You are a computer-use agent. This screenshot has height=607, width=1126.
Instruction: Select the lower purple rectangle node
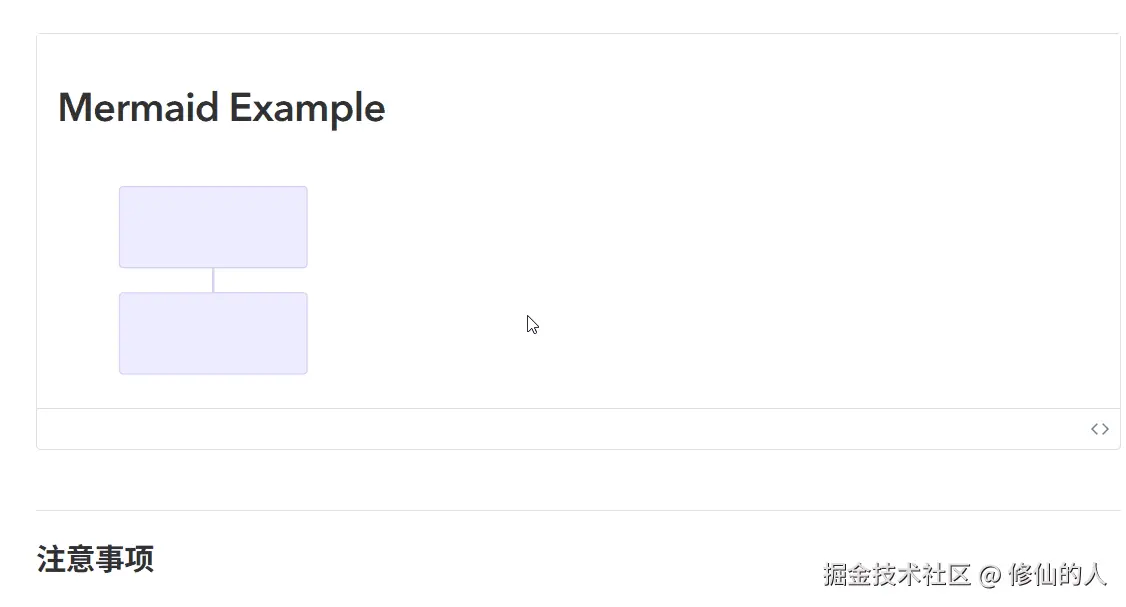tap(213, 333)
